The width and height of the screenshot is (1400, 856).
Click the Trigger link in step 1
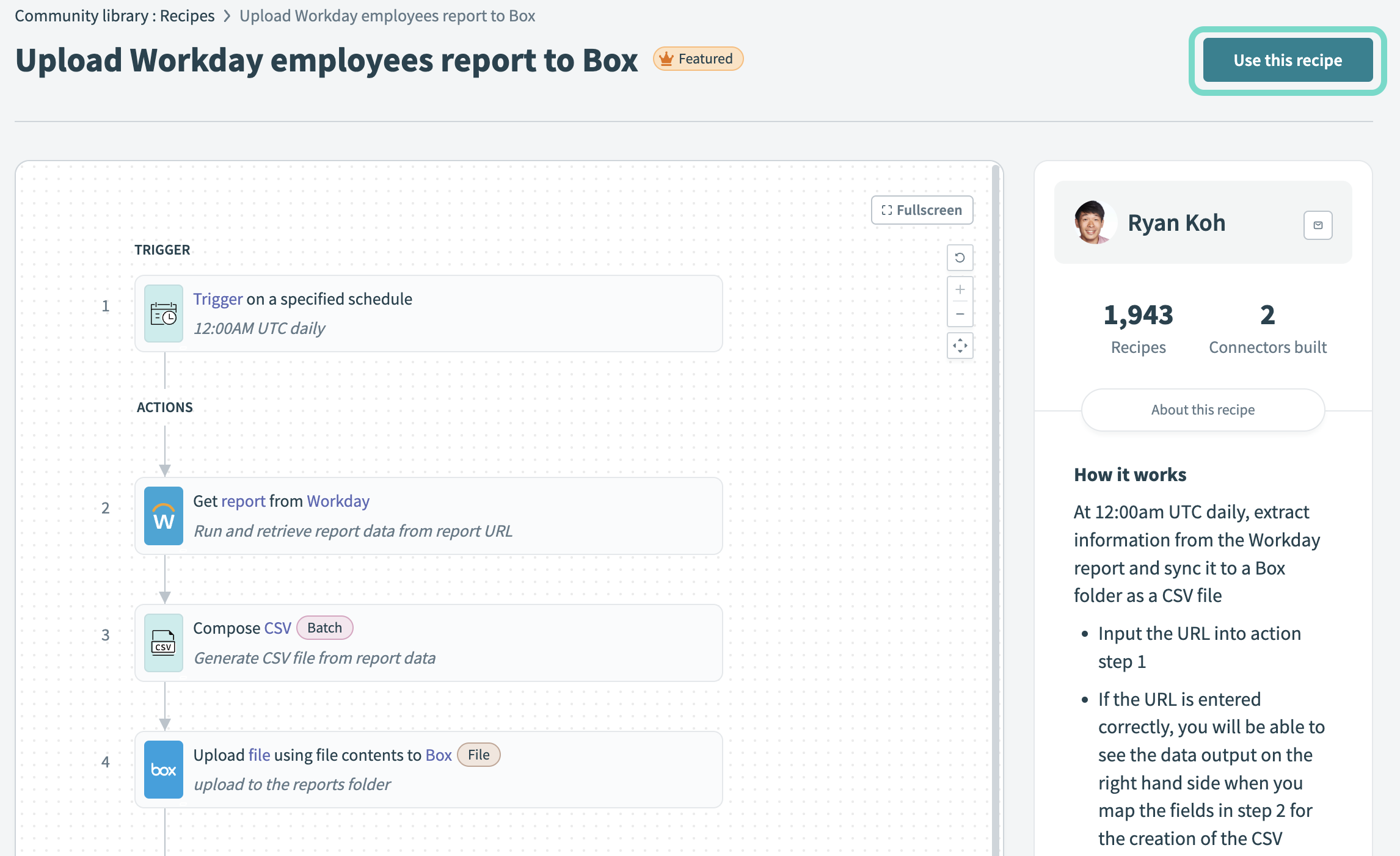(x=217, y=299)
